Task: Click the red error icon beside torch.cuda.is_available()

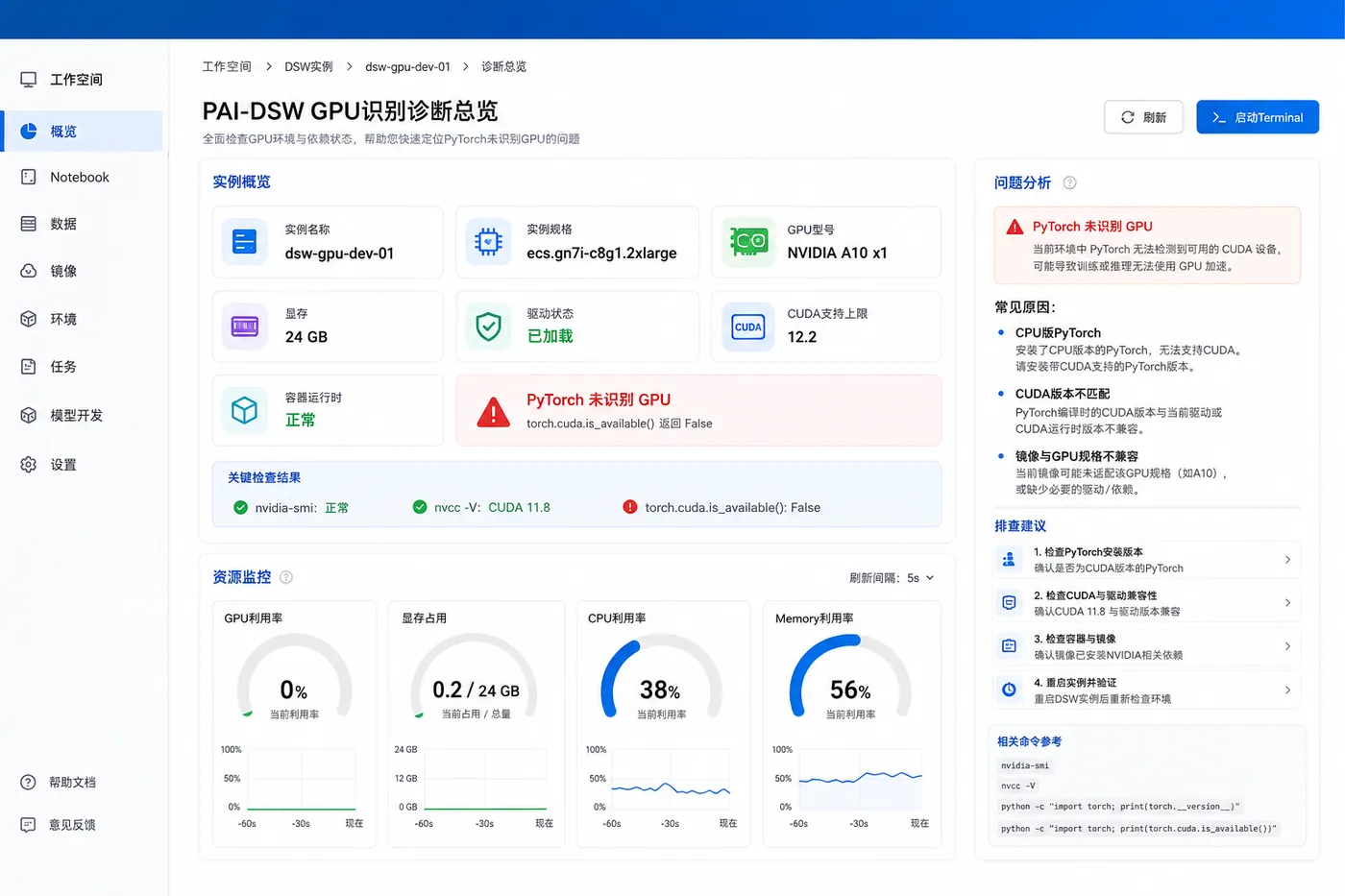Action: pos(630,507)
